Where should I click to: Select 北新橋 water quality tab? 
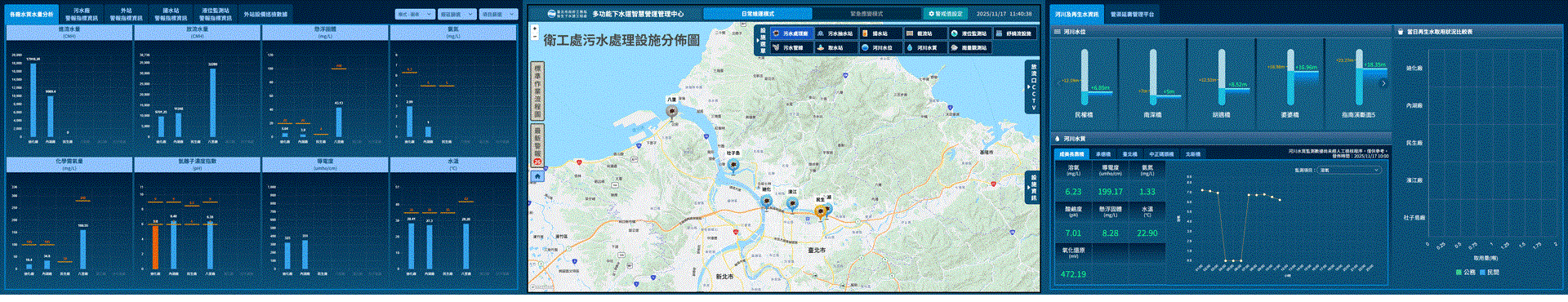(1193, 153)
